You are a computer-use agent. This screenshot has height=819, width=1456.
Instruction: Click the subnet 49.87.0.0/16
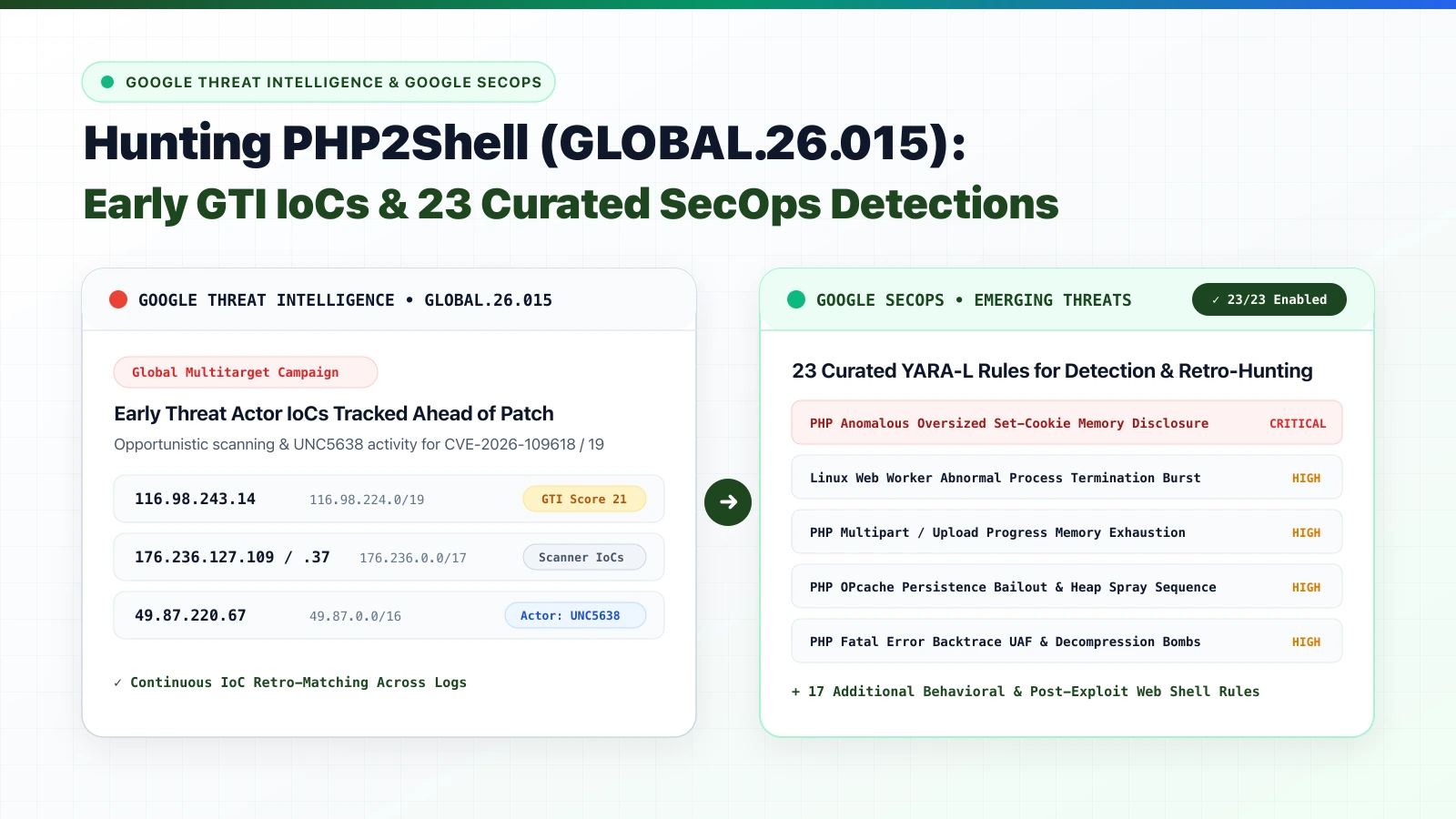[355, 616]
